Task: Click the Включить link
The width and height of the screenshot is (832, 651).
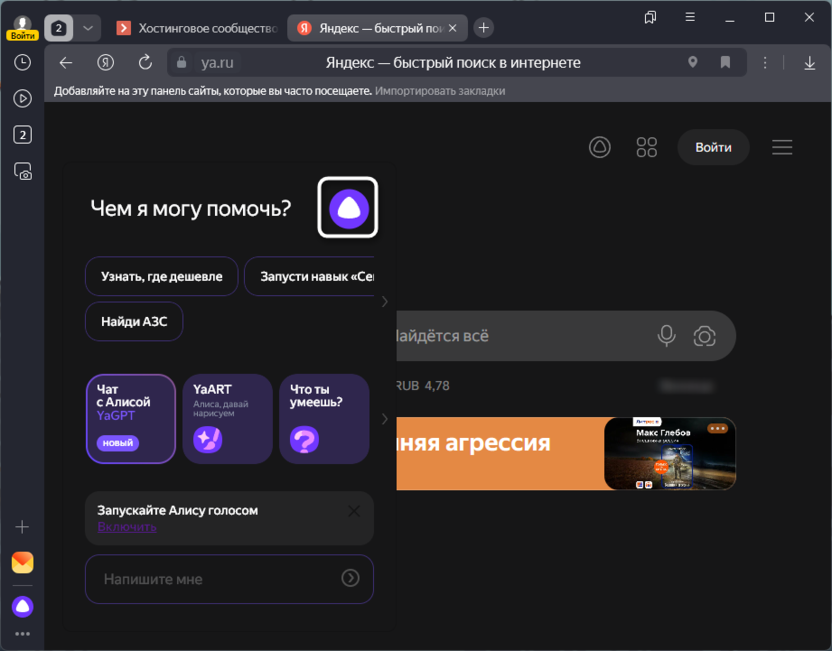Action: tap(127, 527)
